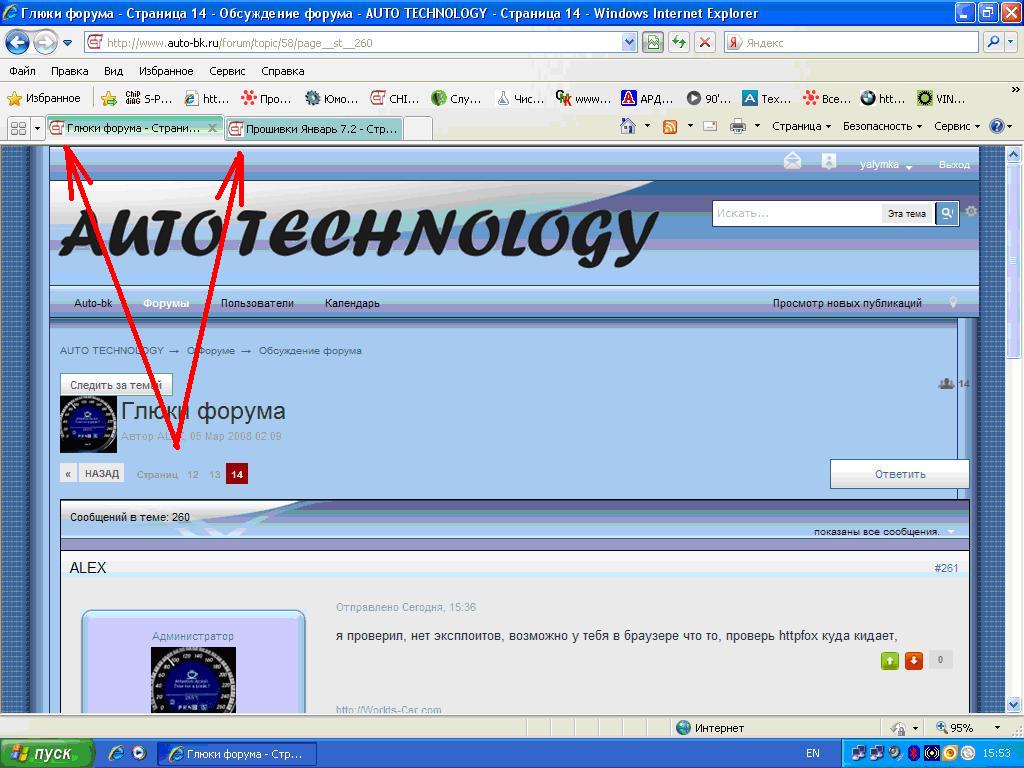This screenshot has width=1024, height=768.
Task: Open the Избранное favorites star button
Action: point(44,99)
